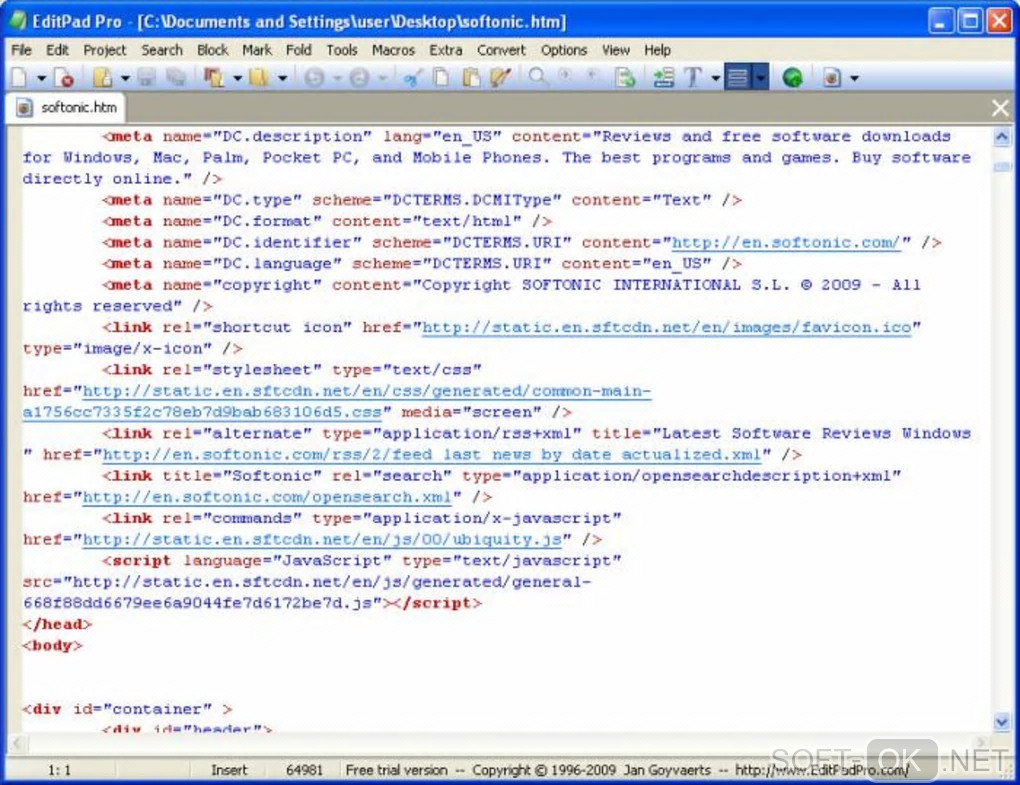Viewport: 1020px width, 785px height.
Task: Expand the Redo history dropdown arrow
Action: 382,79
